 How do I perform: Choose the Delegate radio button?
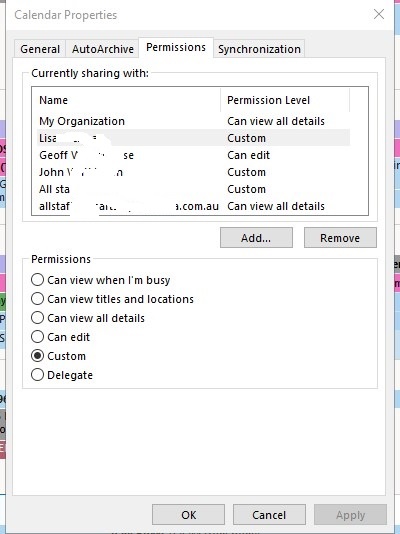37,375
